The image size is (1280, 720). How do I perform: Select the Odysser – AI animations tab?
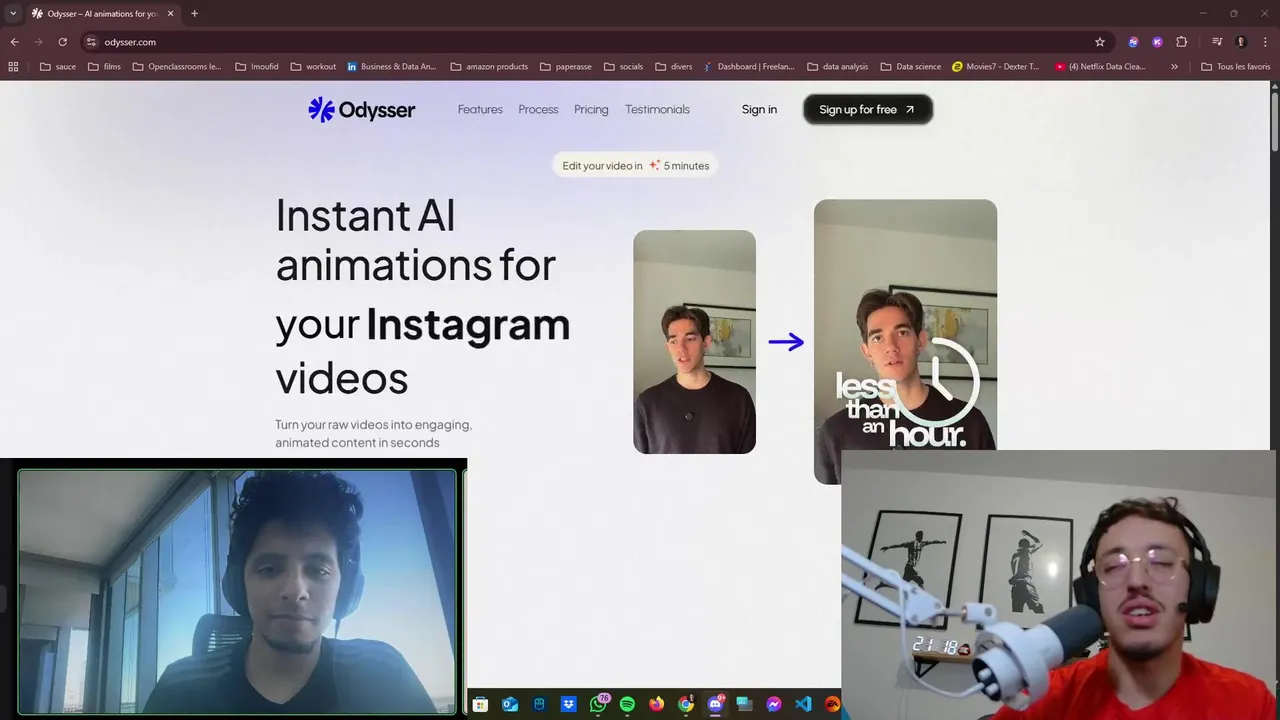tap(102, 14)
